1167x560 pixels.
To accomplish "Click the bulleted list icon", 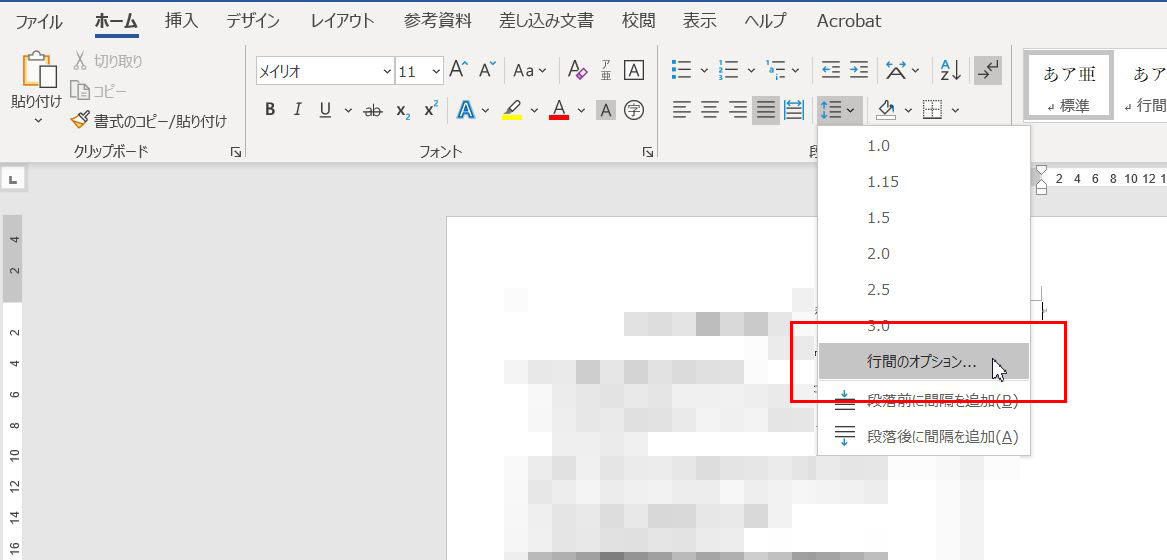I will tap(682, 71).
